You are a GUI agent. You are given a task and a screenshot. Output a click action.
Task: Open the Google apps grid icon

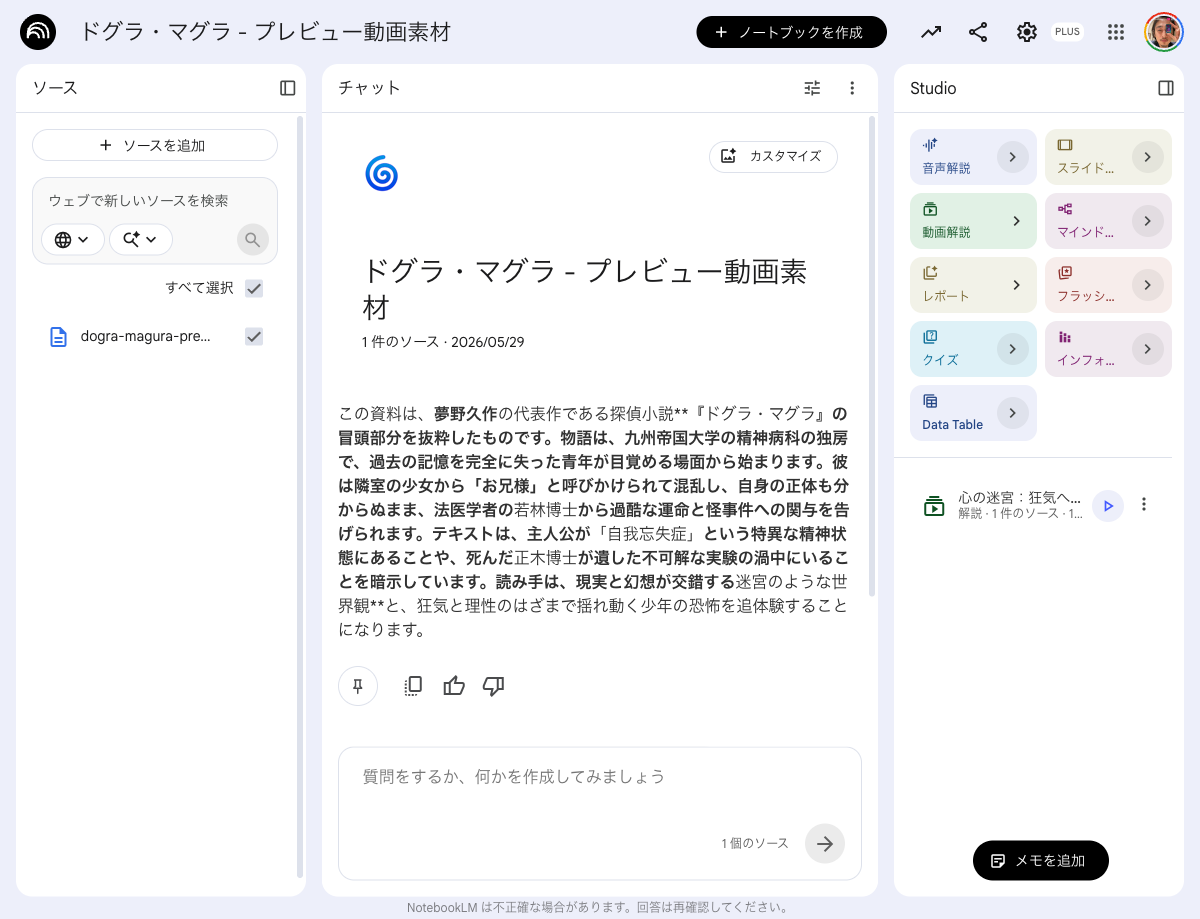(x=1116, y=32)
